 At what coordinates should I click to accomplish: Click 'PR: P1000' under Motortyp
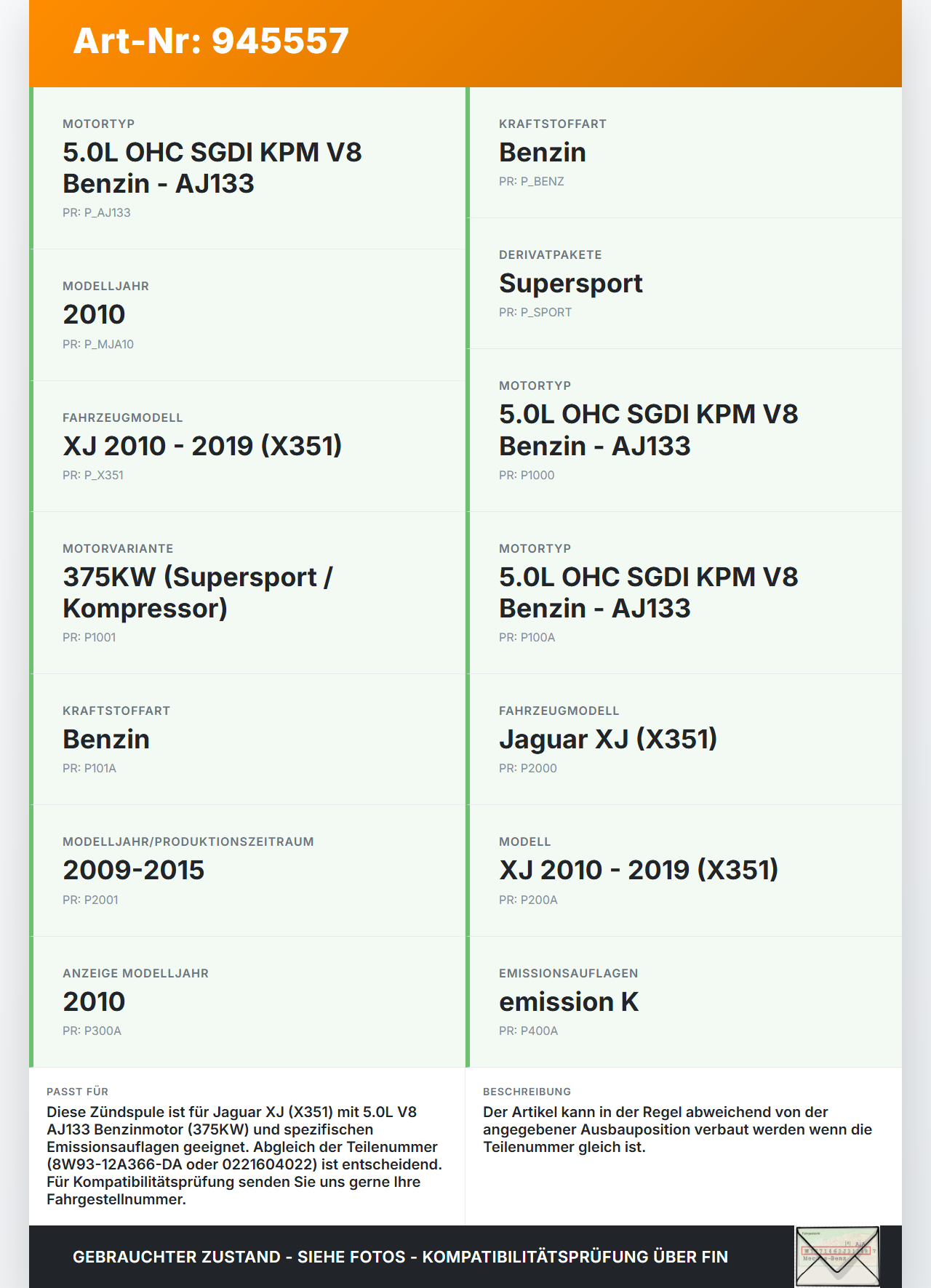(527, 476)
